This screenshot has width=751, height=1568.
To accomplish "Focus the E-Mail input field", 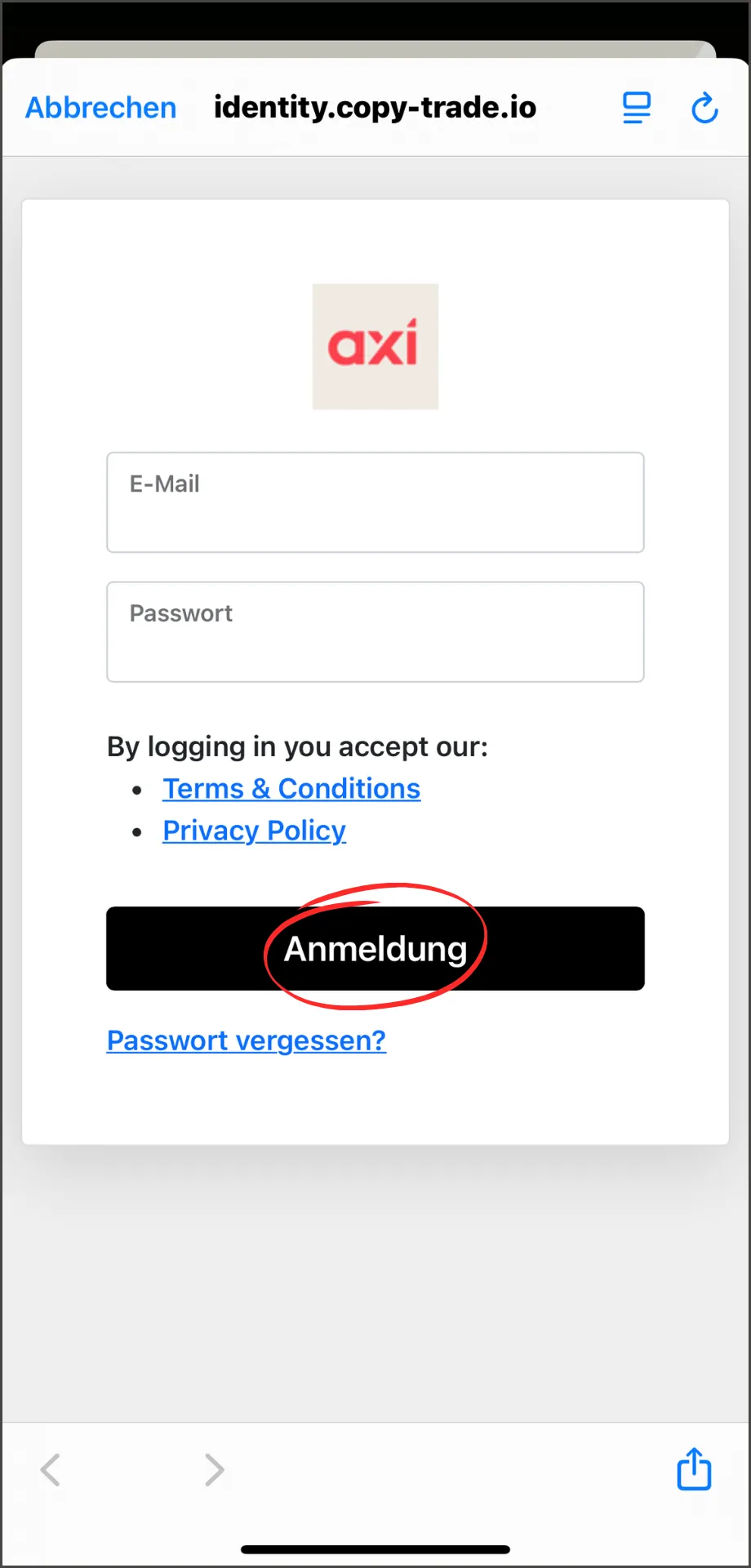I will 375,502.
